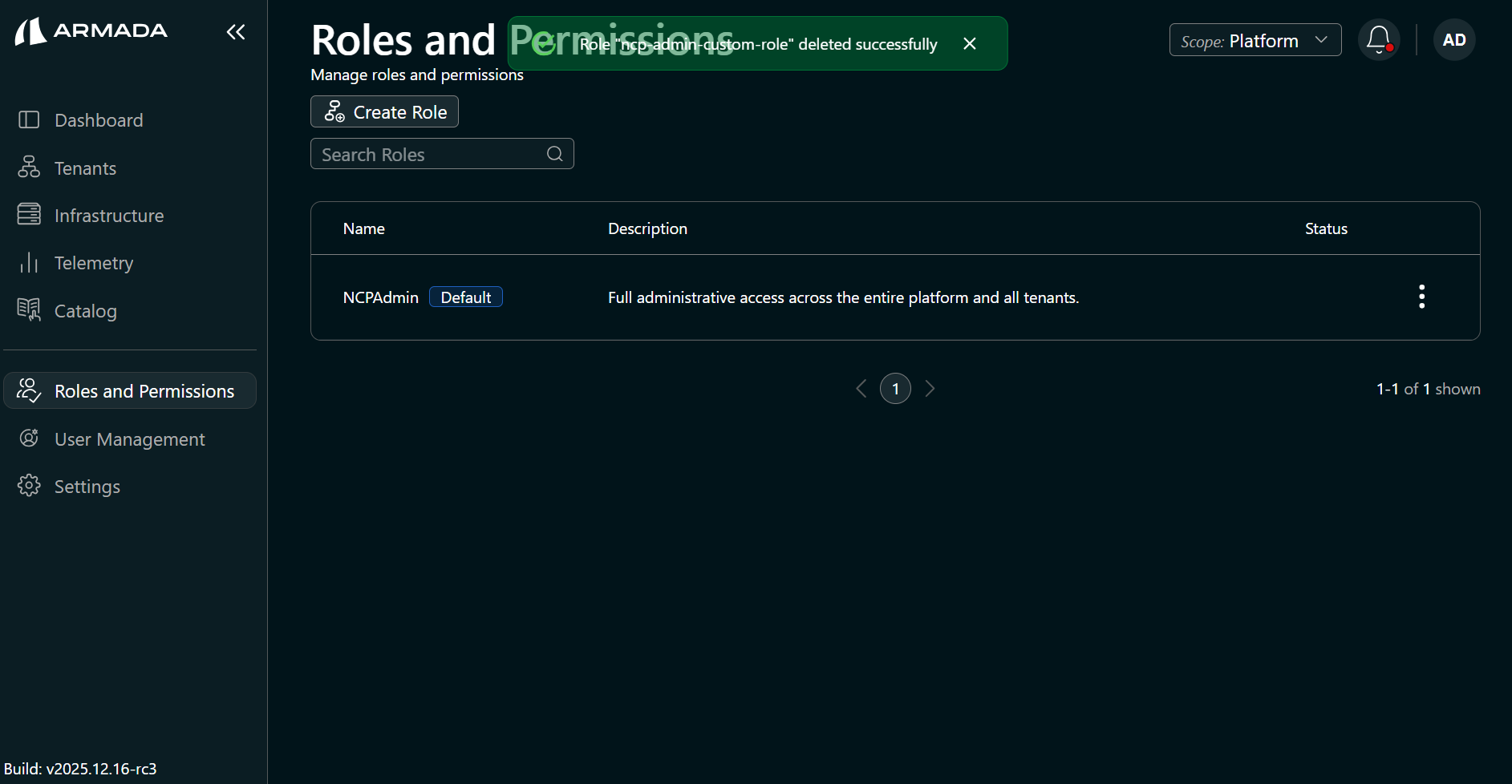Collapse the sidebar with double chevron
The image size is (1512, 784).
click(235, 32)
